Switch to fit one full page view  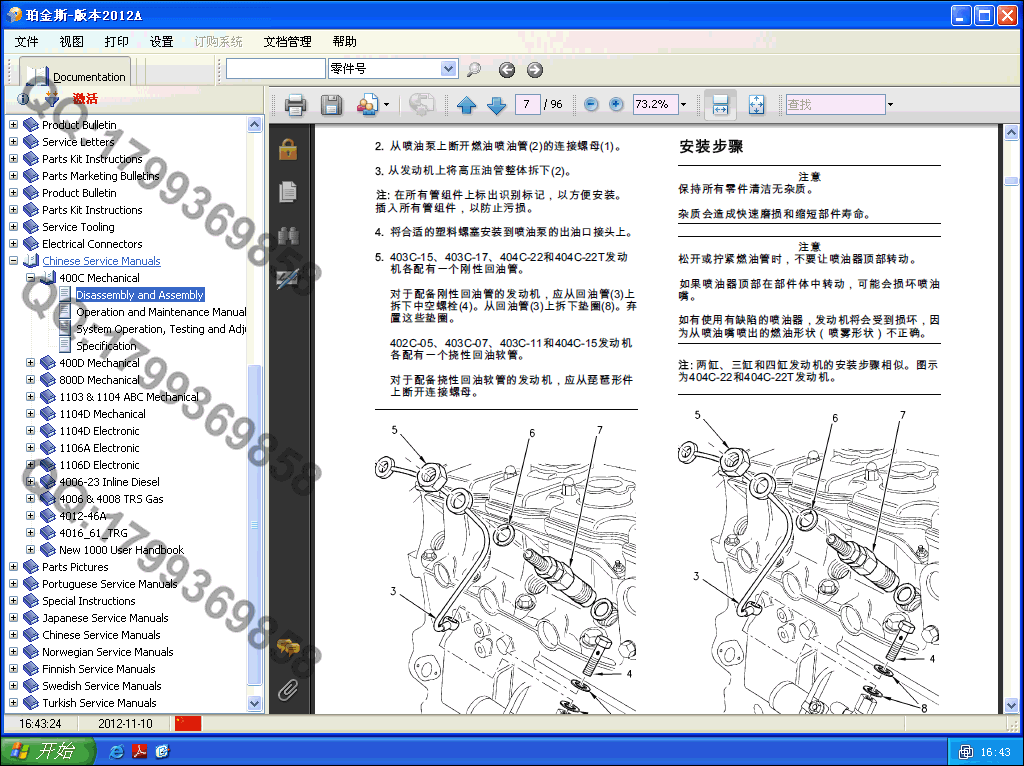click(x=756, y=104)
